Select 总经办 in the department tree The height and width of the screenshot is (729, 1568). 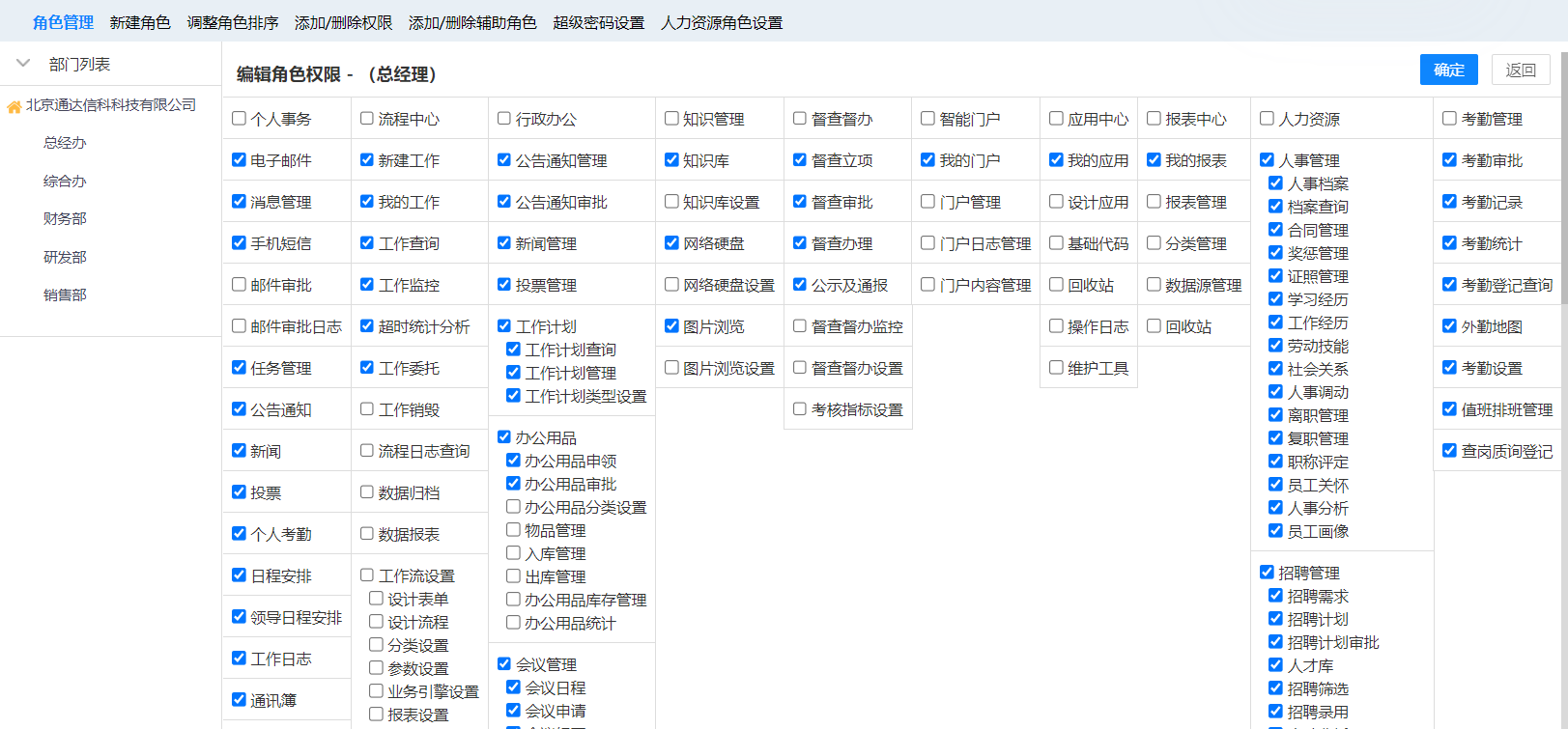(65, 143)
